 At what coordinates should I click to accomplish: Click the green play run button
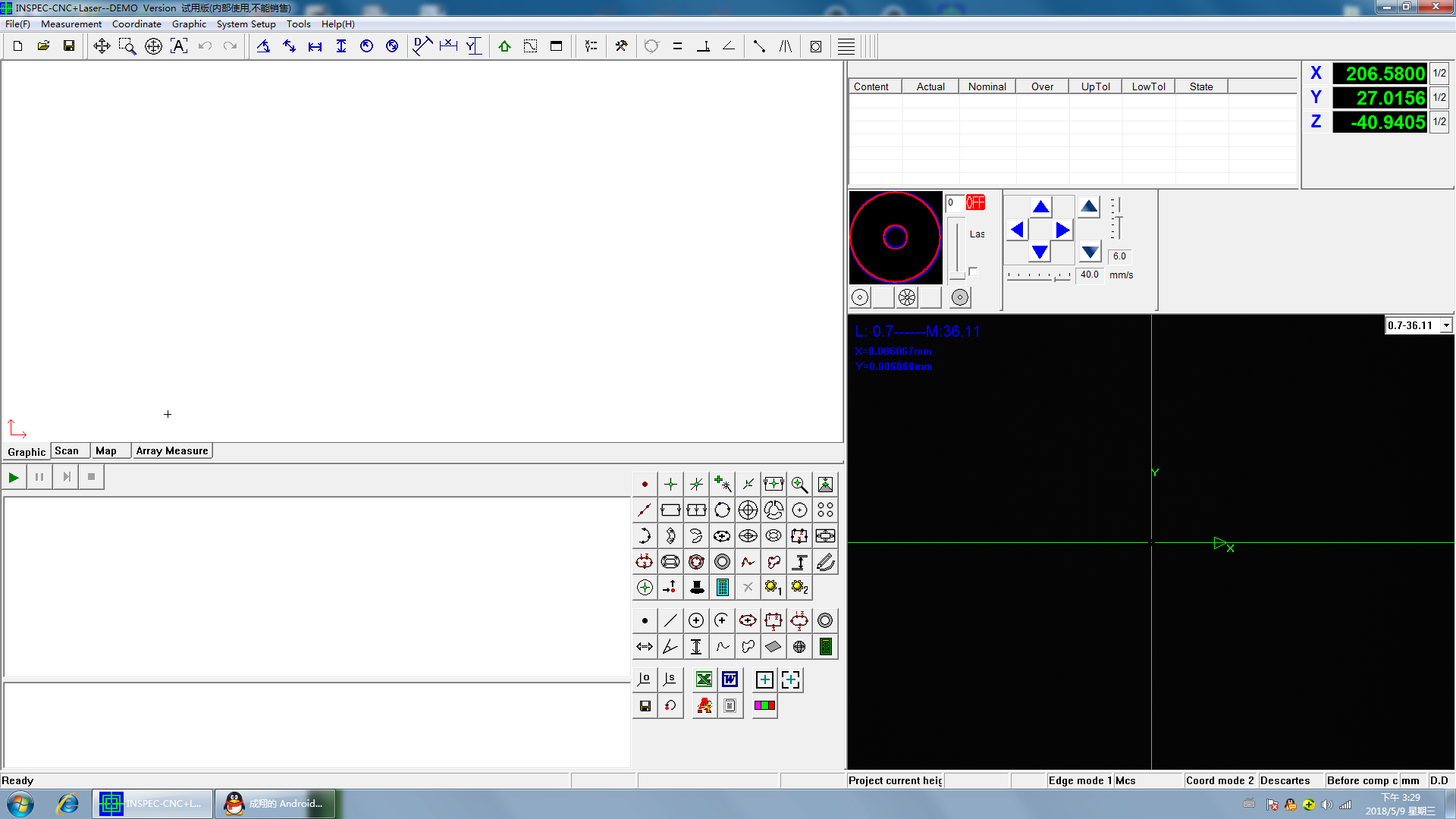click(x=14, y=477)
